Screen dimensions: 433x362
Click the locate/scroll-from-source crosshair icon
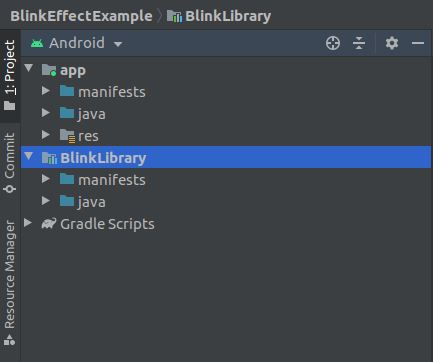tap(333, 43)
